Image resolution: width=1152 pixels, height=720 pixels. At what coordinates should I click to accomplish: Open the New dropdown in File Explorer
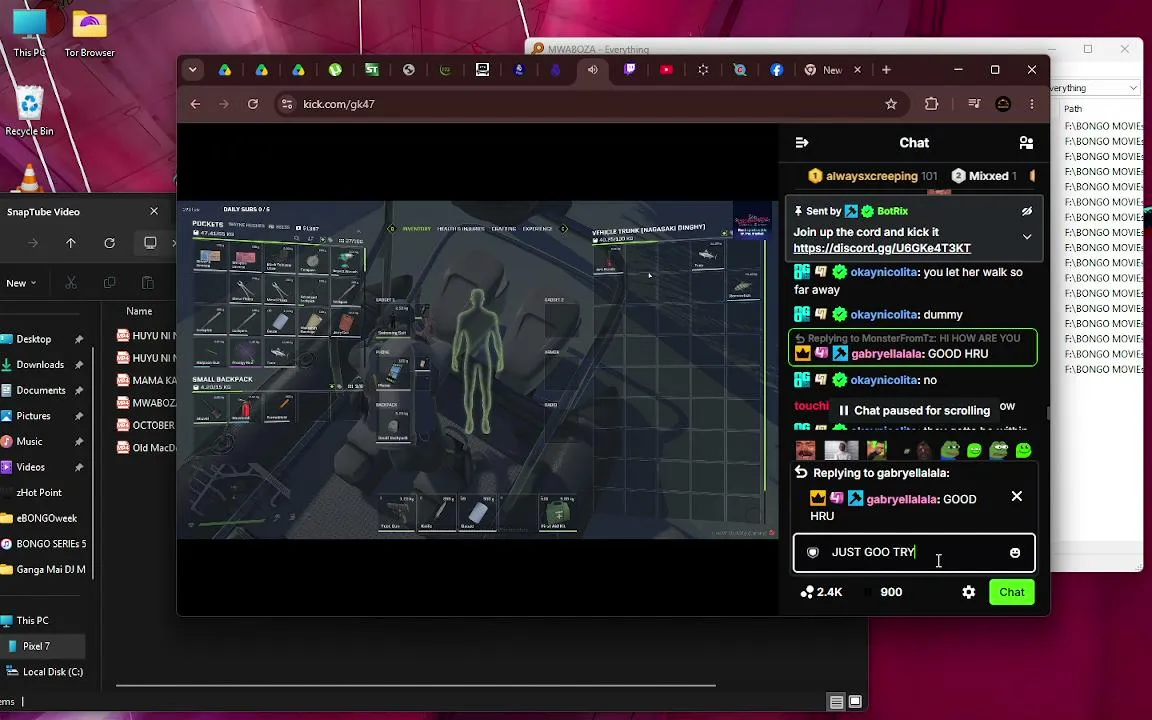[x=21, y=283]
